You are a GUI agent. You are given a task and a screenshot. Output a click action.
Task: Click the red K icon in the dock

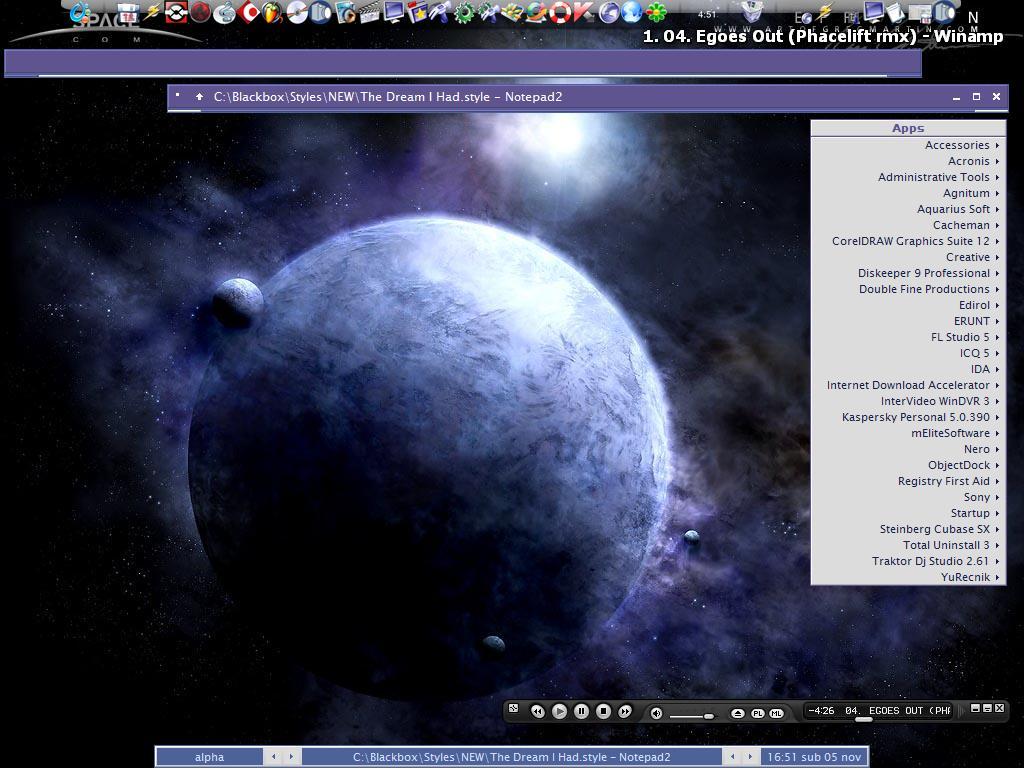(583, 12)
